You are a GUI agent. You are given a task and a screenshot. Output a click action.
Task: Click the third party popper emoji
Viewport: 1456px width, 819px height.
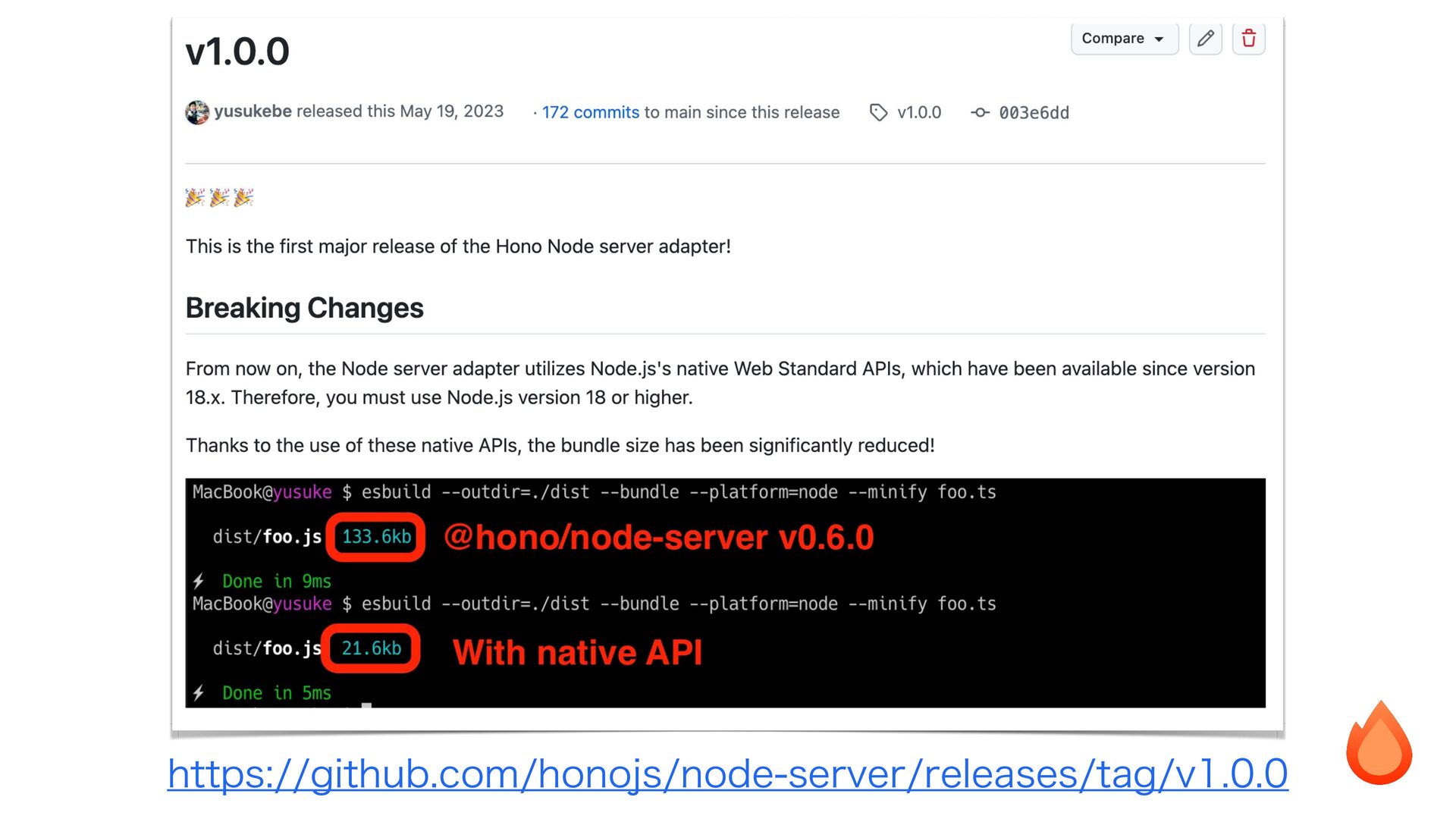243,198
